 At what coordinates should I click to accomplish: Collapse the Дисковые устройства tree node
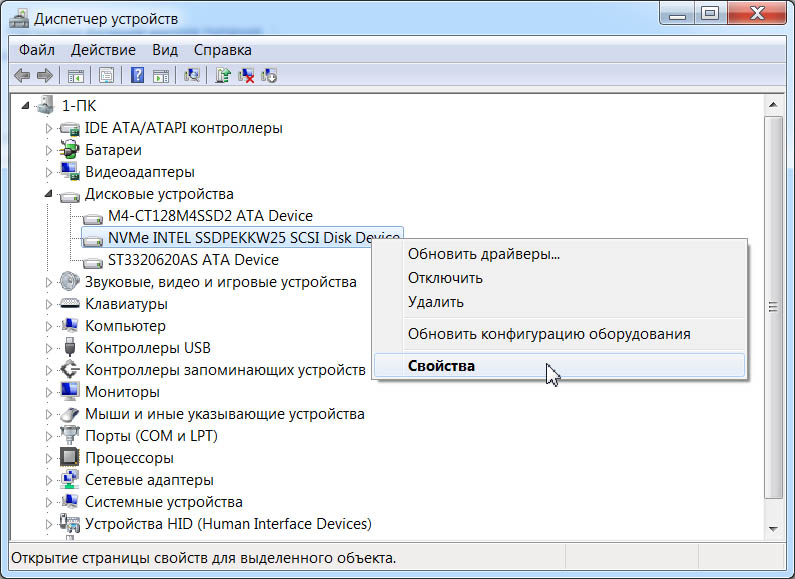(x=48, y=194)
